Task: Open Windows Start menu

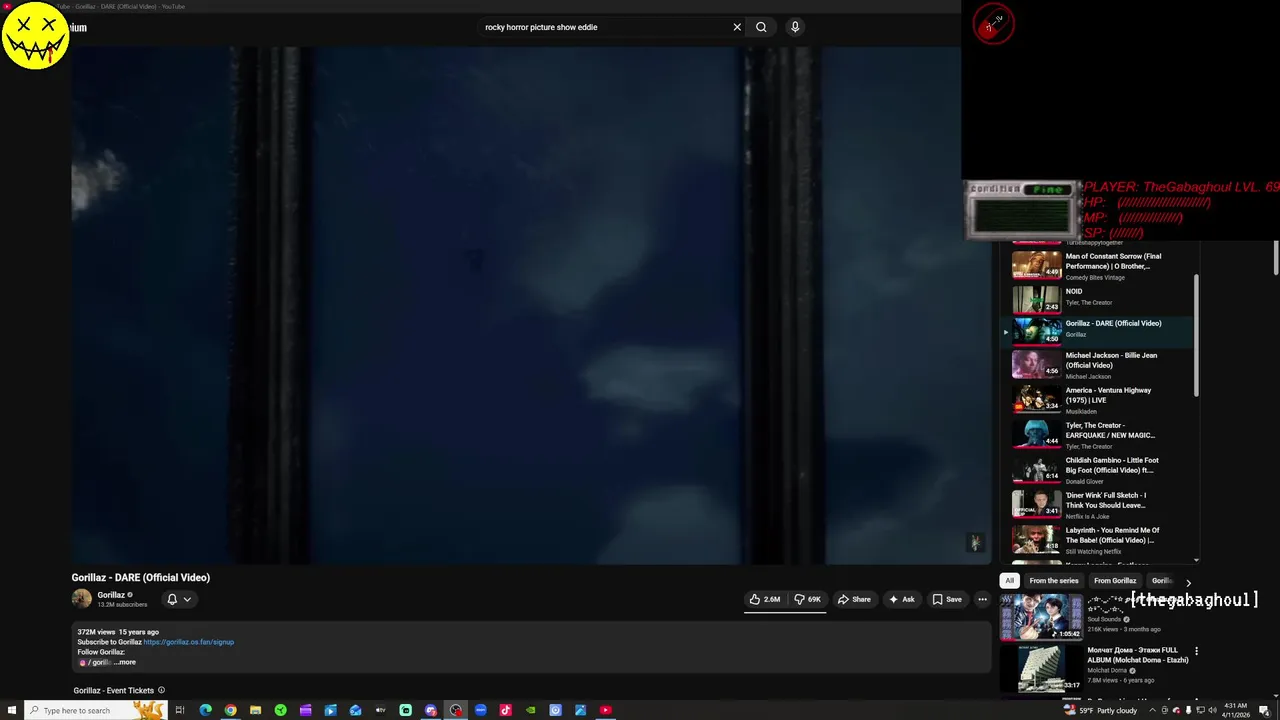Action: [x=12, y=710]
